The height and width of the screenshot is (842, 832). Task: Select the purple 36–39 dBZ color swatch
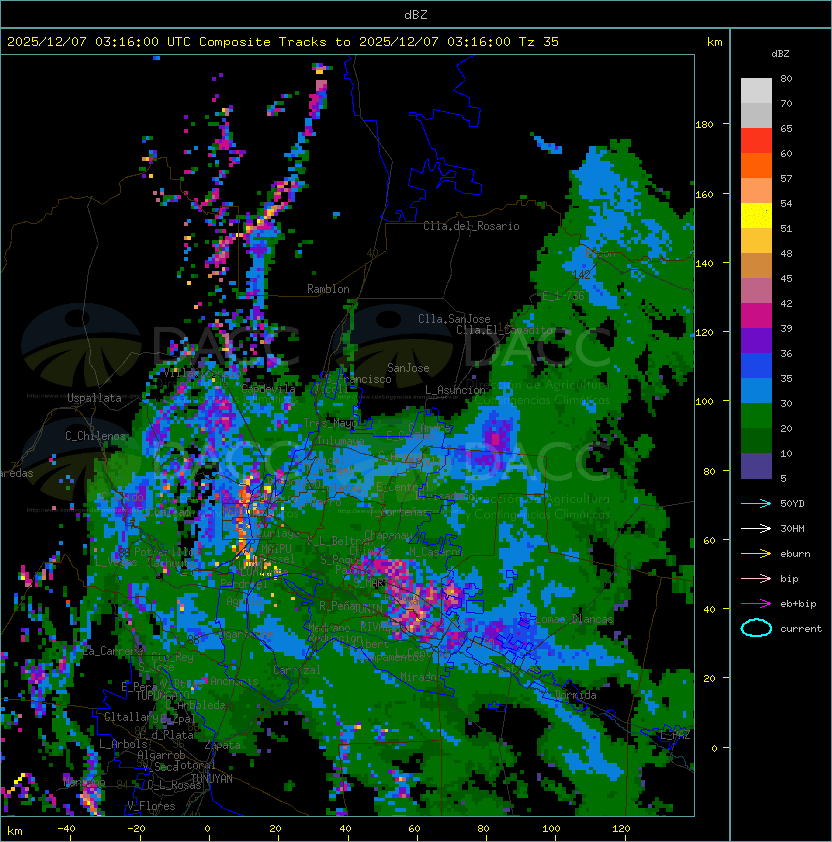(756, 341)
